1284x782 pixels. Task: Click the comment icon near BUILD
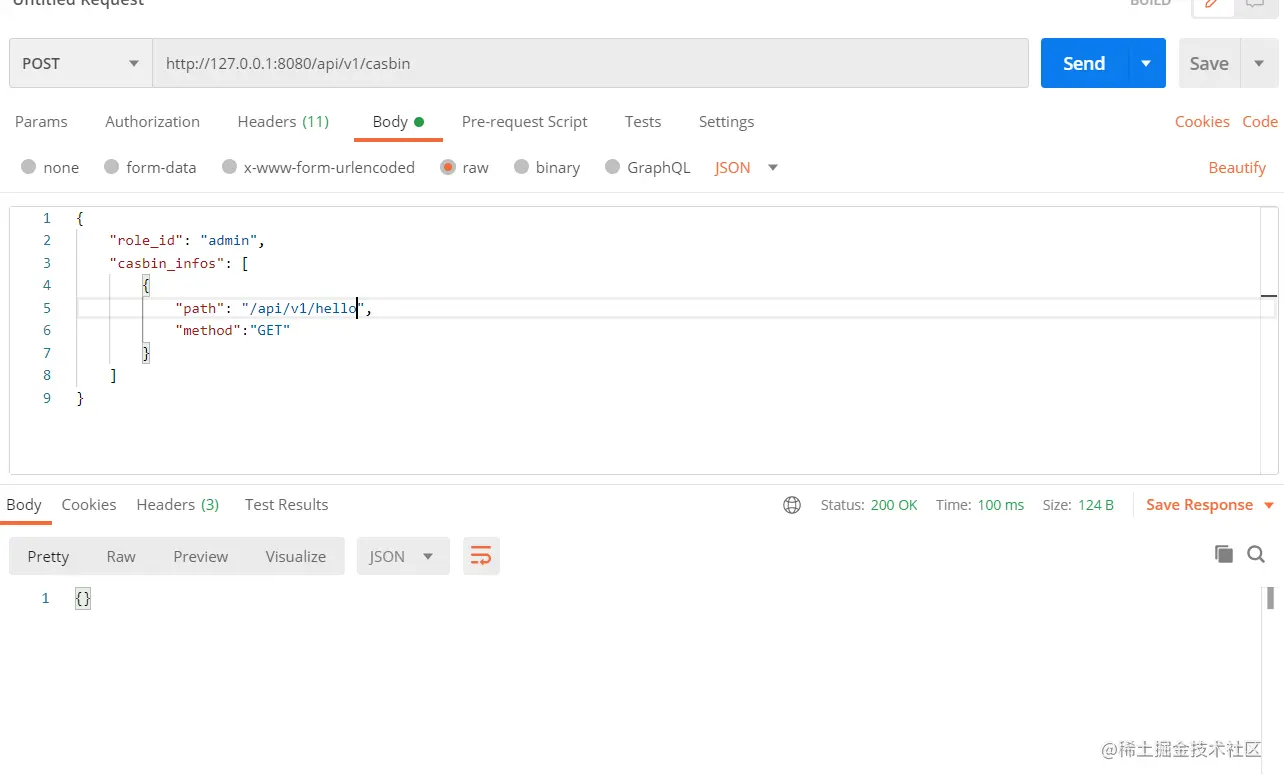1255,5
